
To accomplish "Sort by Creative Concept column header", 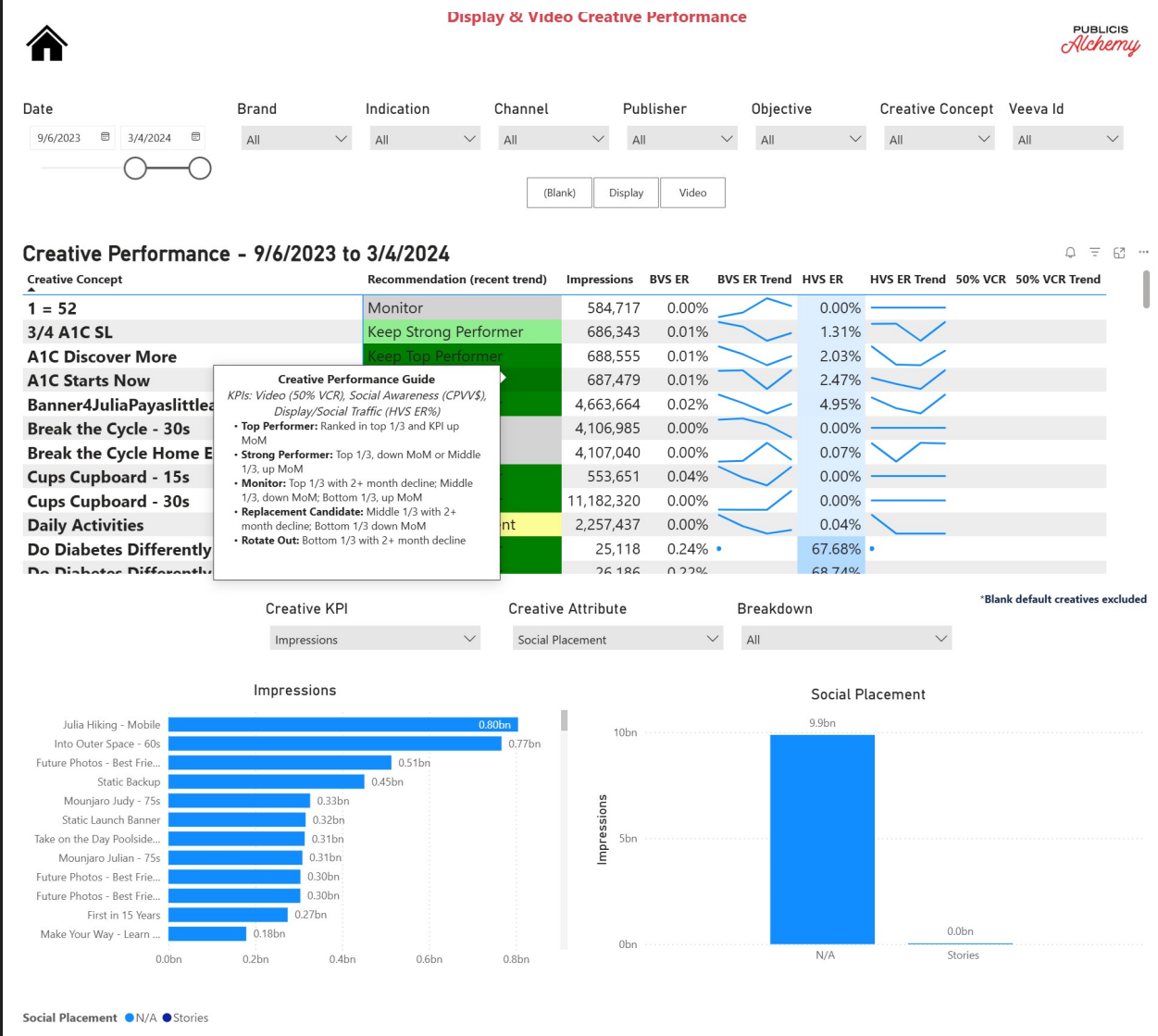I will point(75,280).
